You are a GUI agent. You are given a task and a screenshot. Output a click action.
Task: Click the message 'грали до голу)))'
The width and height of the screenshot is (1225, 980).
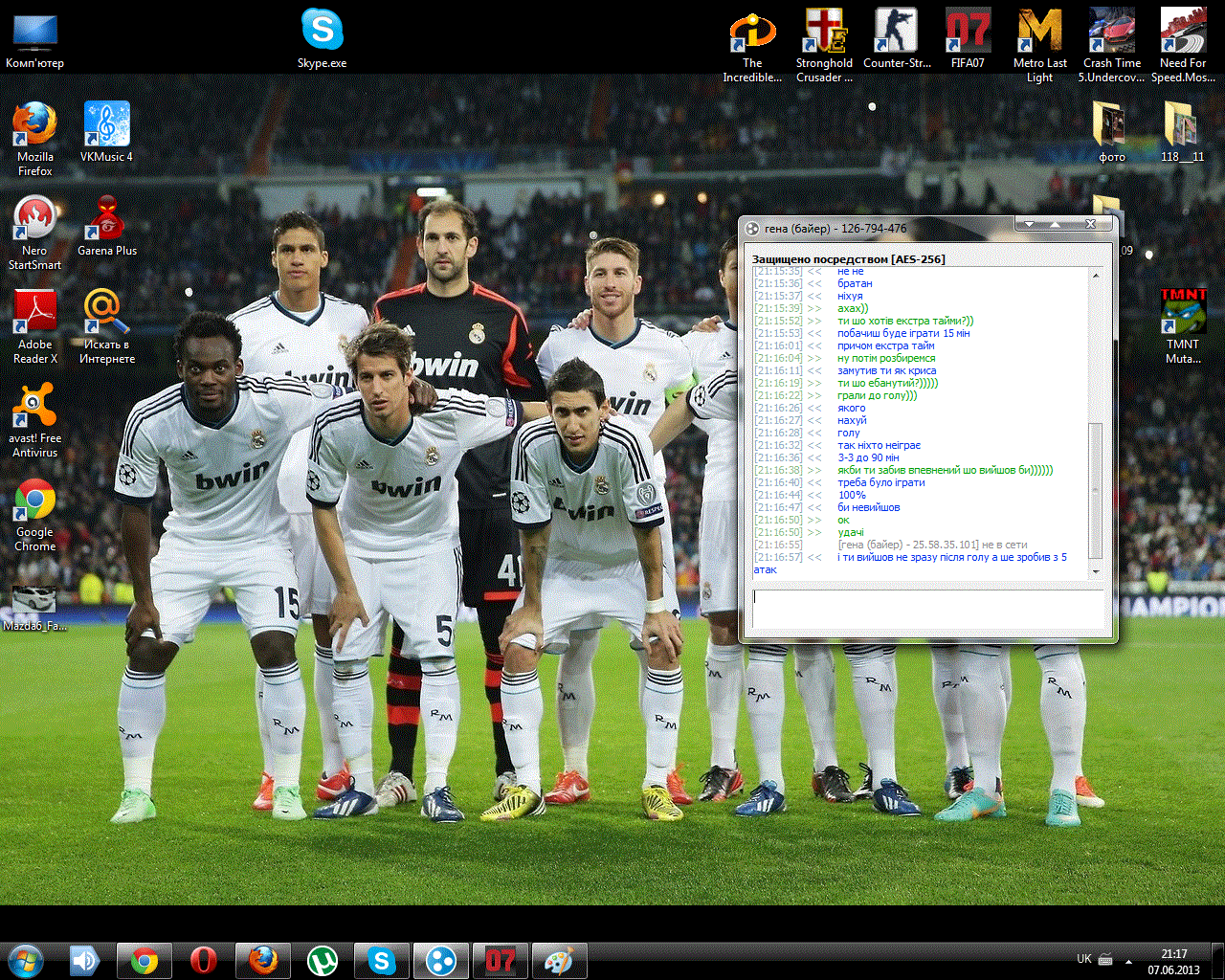point(878,396)
